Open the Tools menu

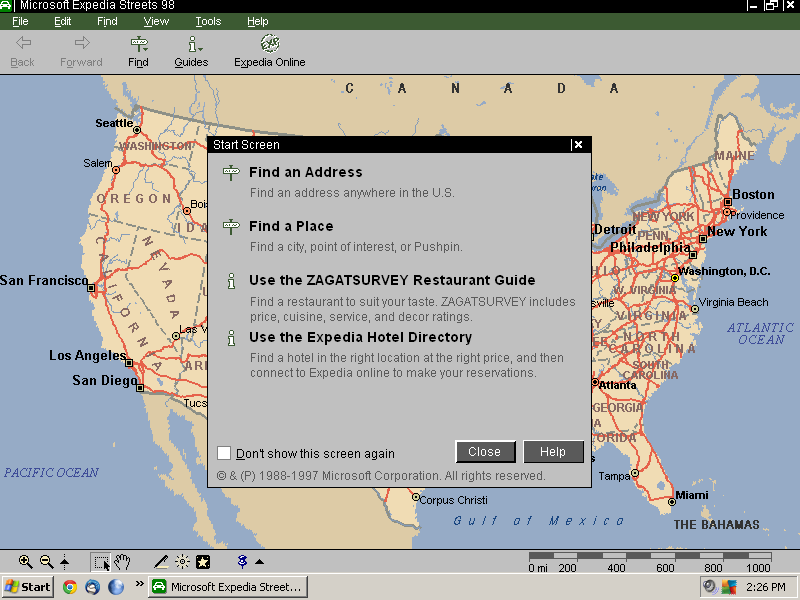(x=208, y=21)
